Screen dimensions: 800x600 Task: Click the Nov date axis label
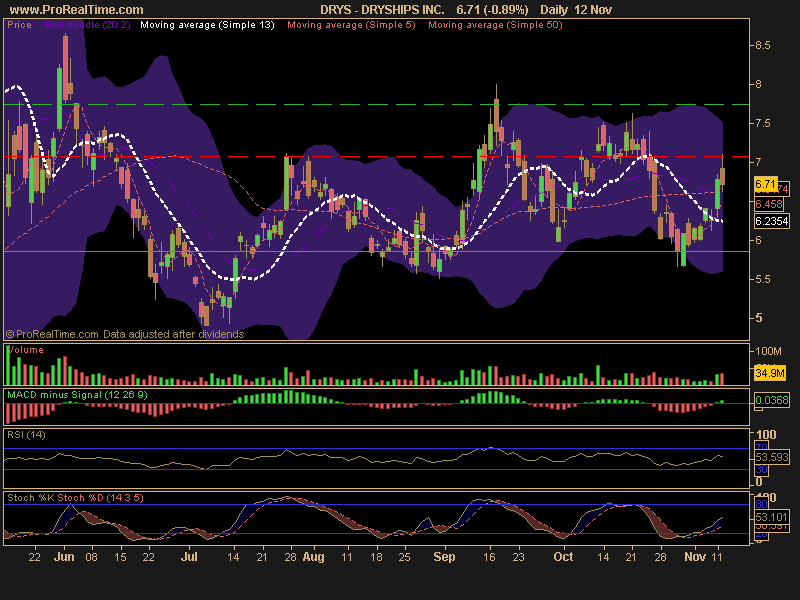coord(695,557)
